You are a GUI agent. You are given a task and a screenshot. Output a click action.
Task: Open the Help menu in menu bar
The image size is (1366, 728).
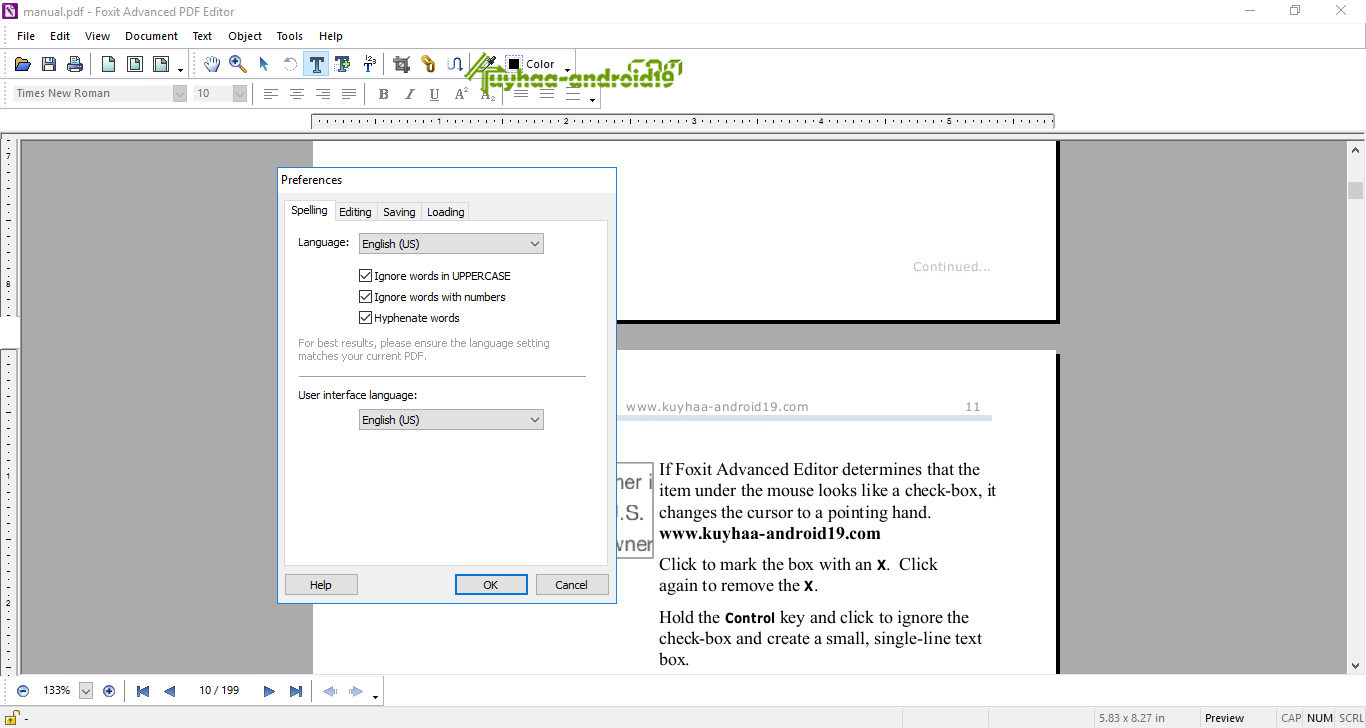pos(331,36)
